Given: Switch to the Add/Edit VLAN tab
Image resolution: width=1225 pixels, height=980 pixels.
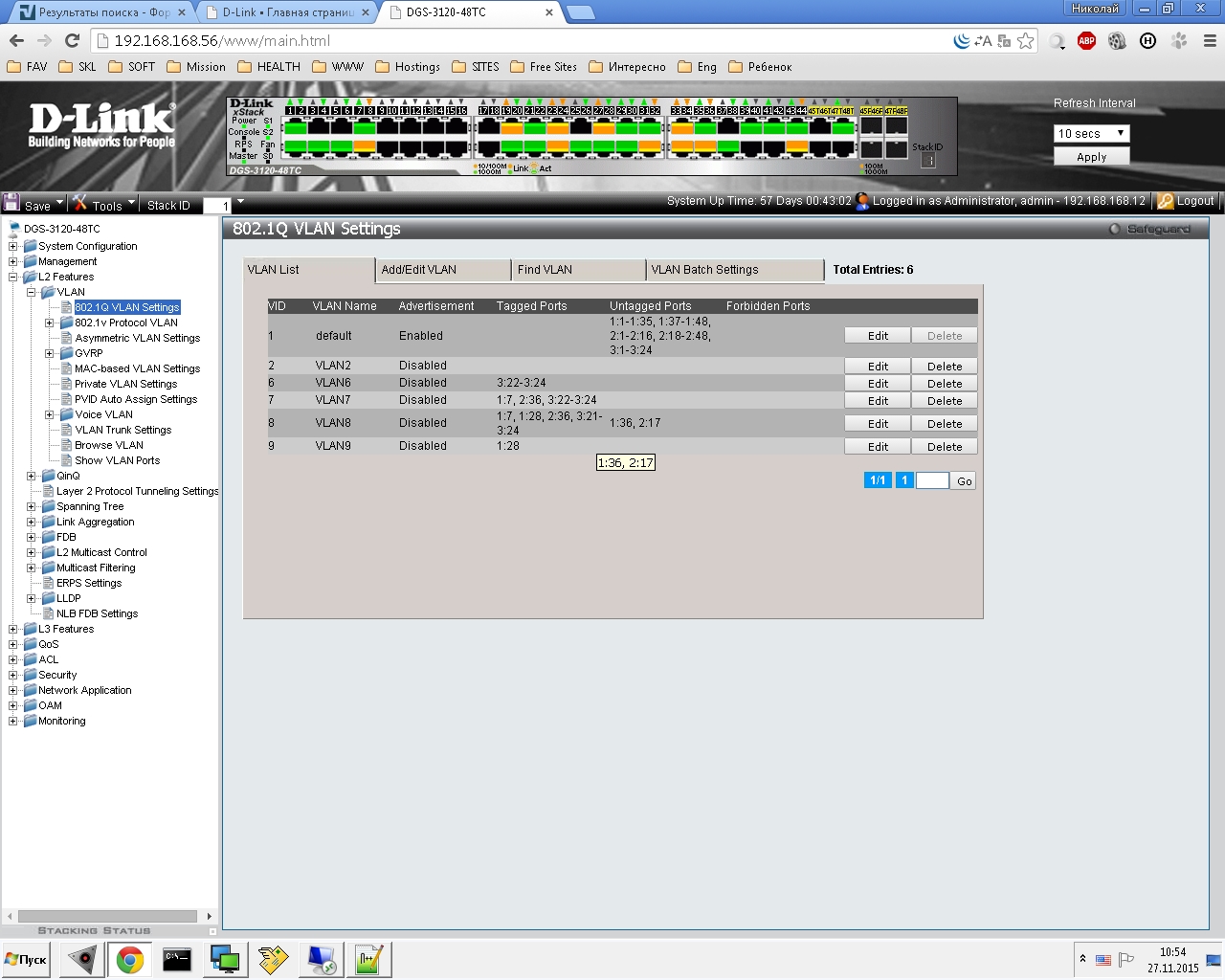Looking at the screenshot, I should [x=443, y=270].
